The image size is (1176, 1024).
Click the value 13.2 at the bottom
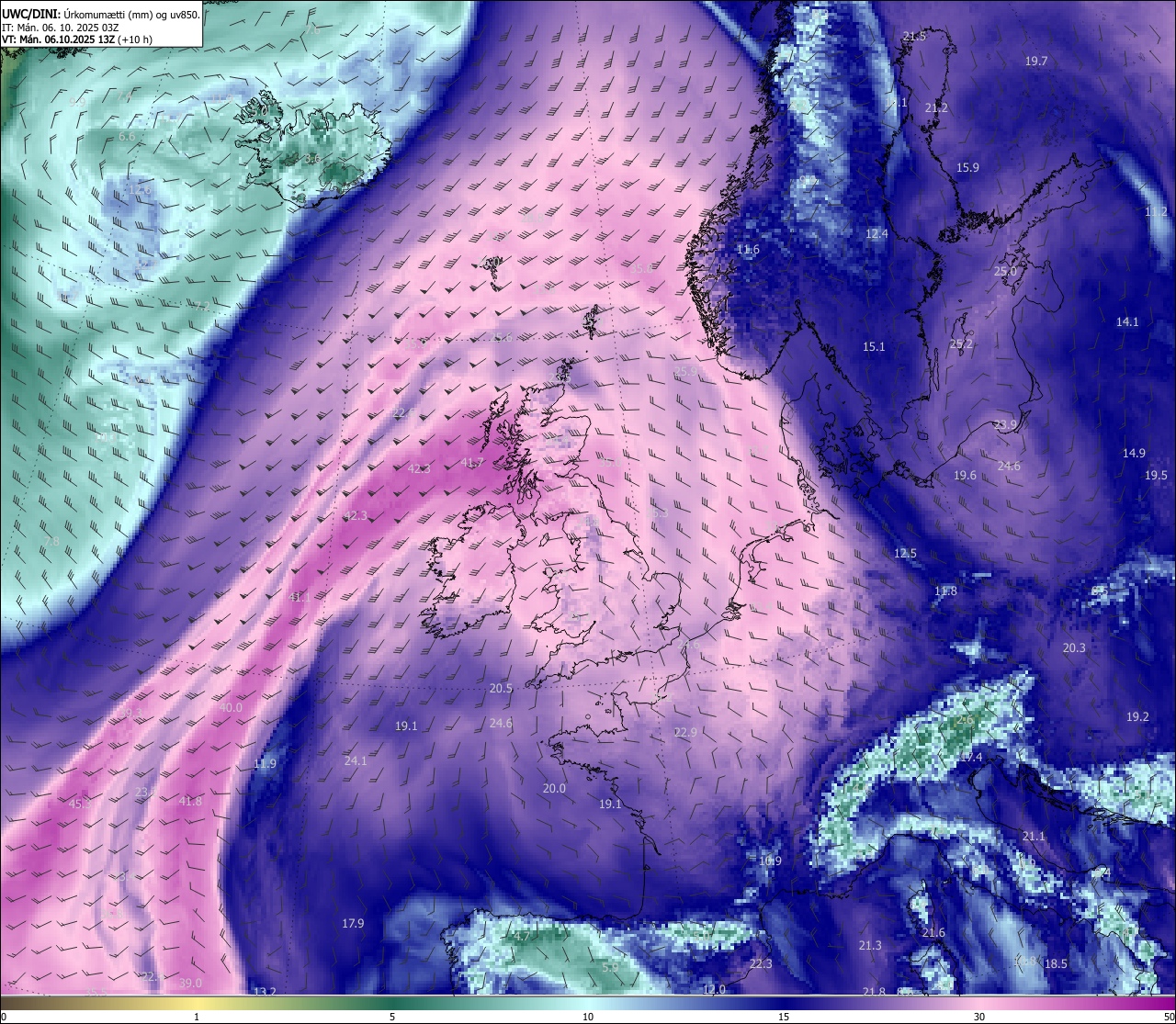click(x=265, y=991)
